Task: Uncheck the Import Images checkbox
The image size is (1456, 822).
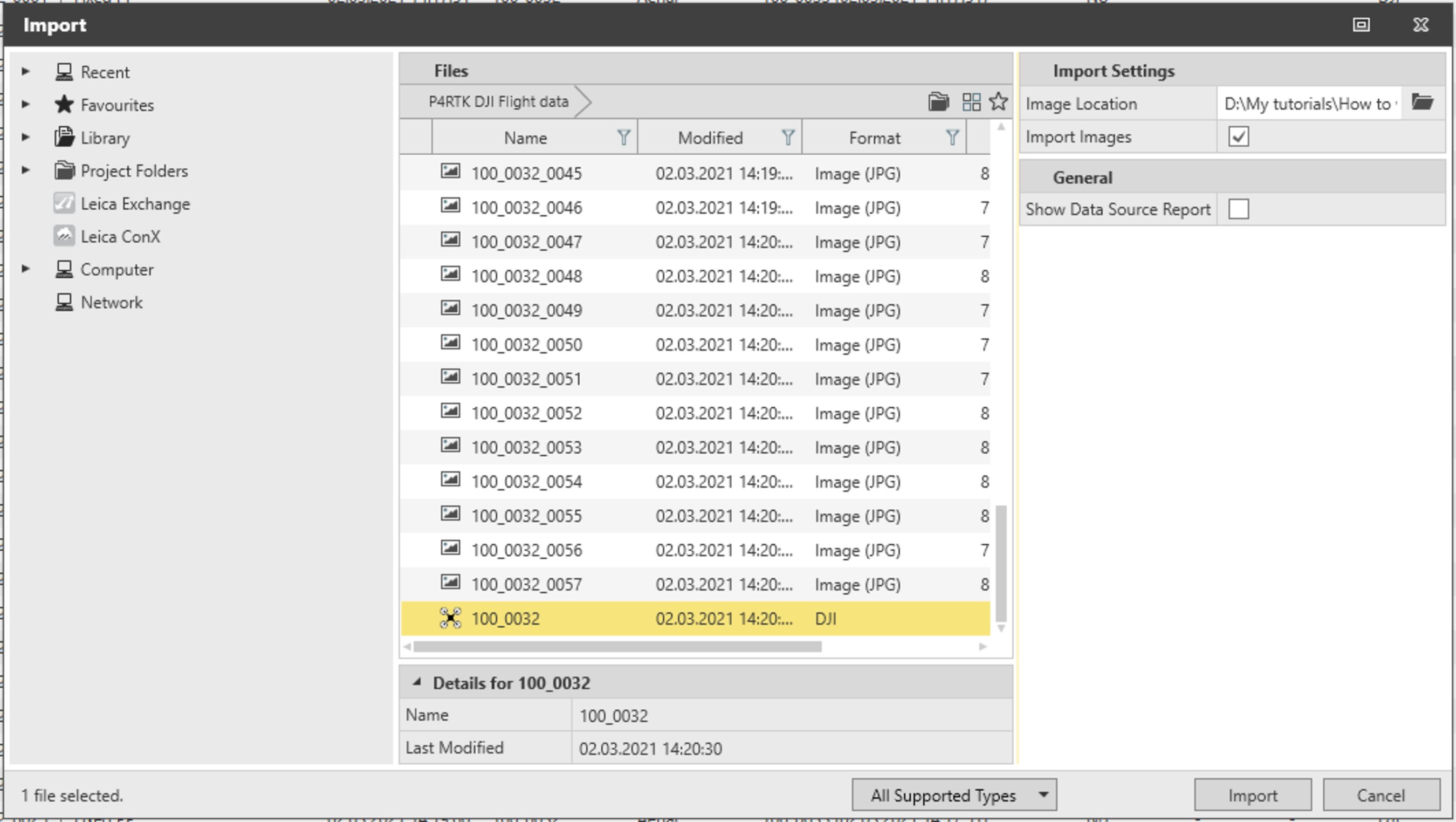Action: tap(1238, 136)
